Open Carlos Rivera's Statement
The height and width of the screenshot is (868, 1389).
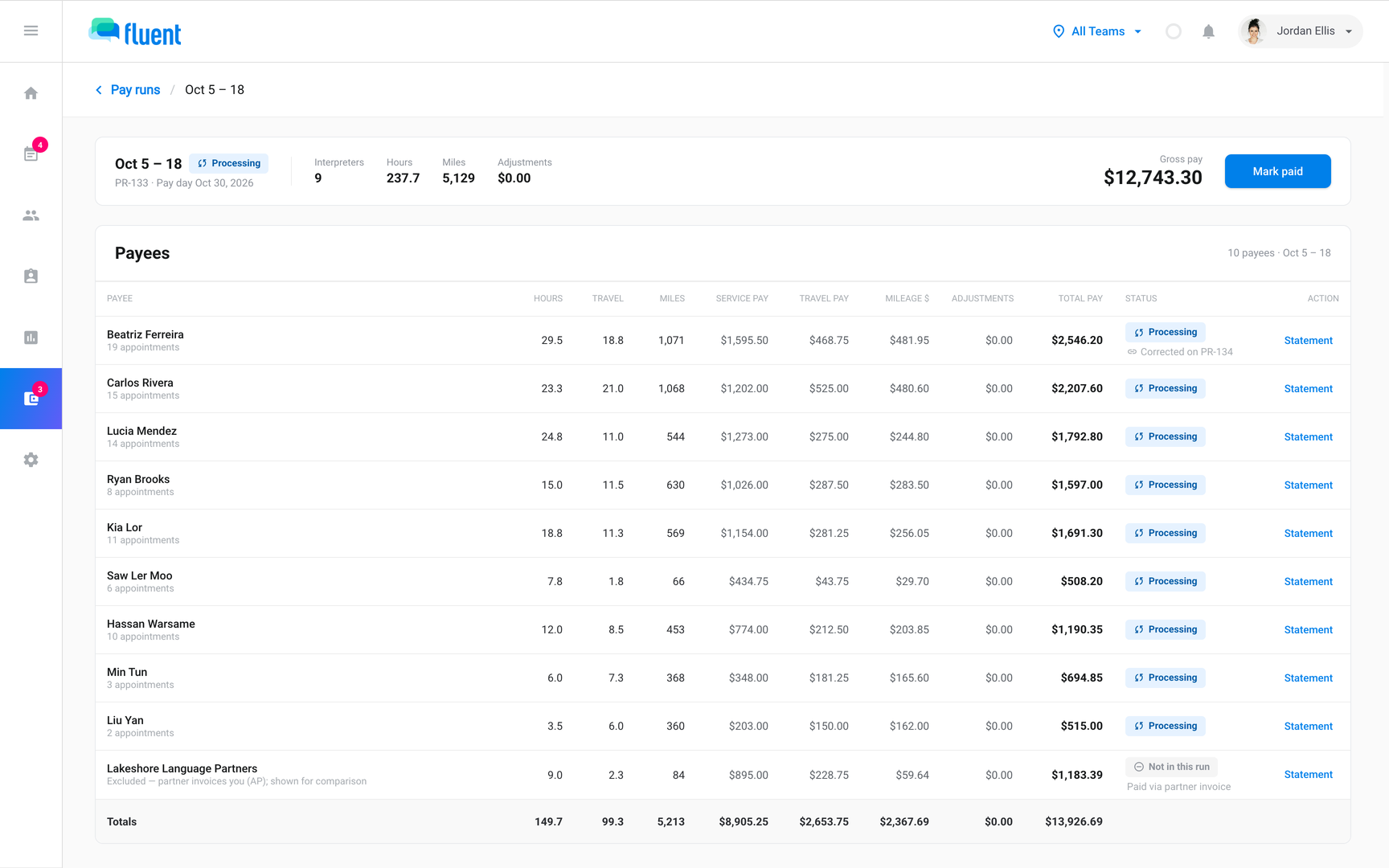click(1308, 389)
